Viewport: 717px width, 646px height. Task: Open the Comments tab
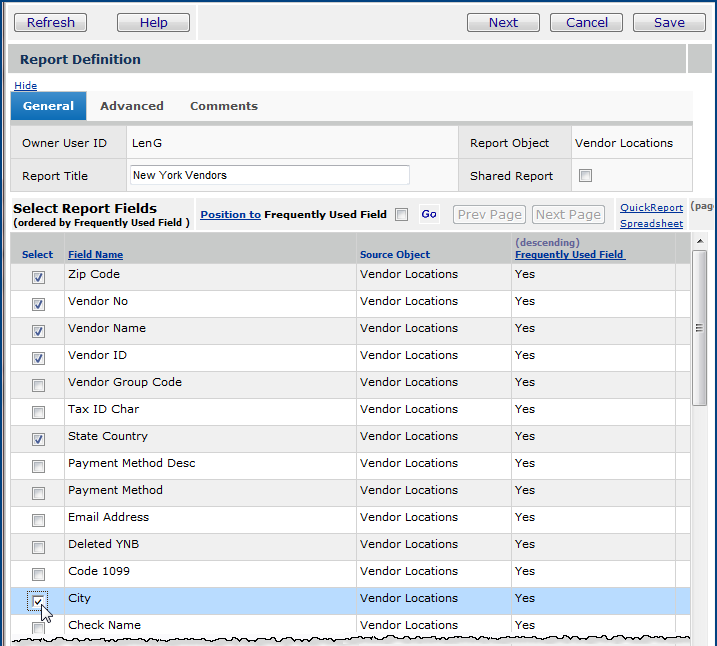[224, 106]
